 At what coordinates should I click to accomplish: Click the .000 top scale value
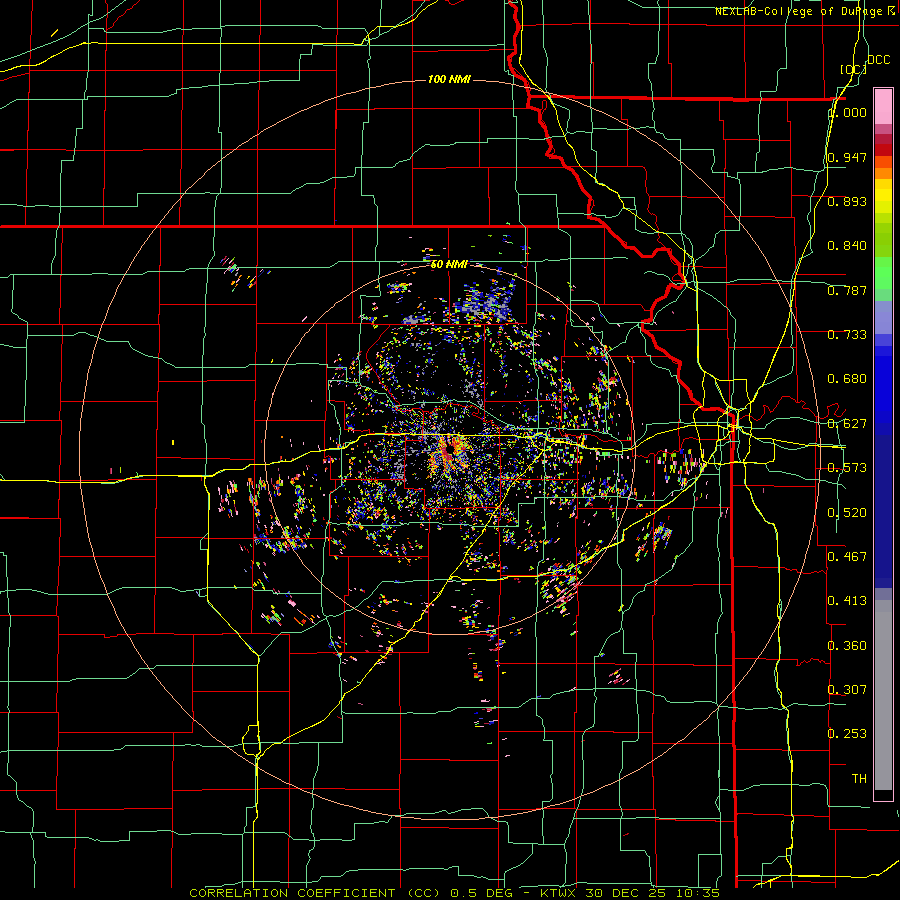(848, 113)
